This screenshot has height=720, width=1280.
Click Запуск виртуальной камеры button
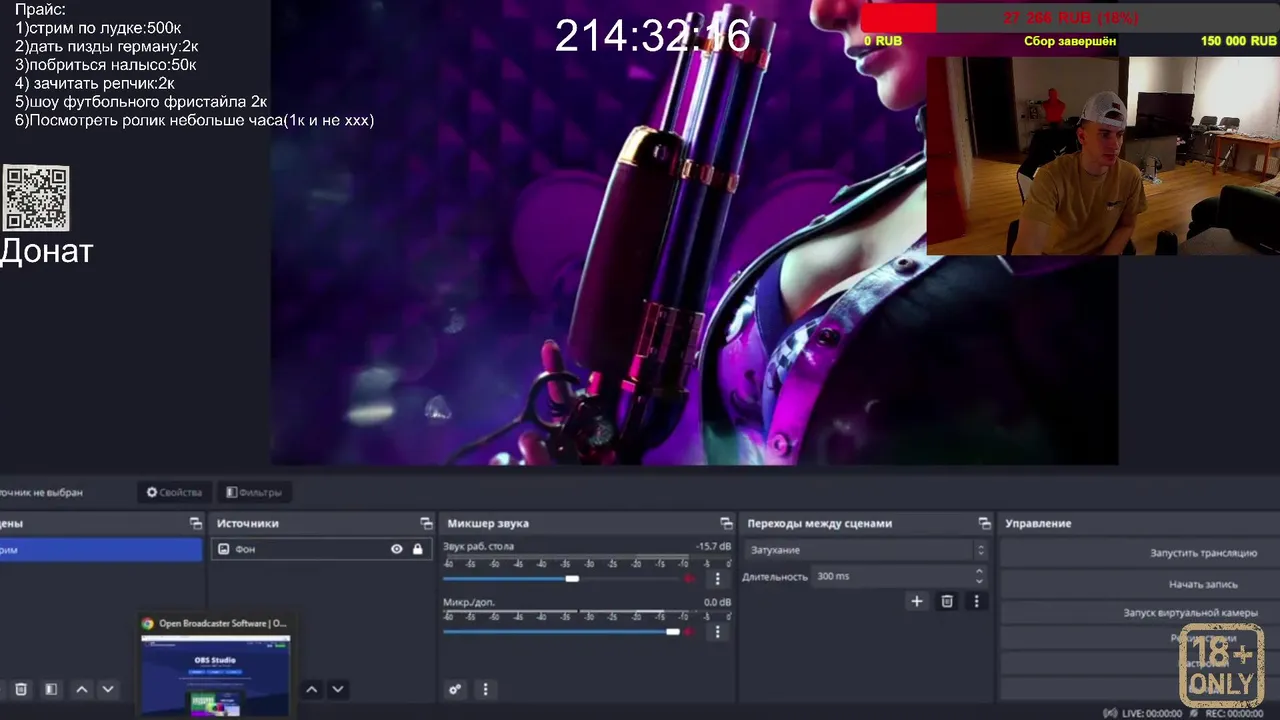coord(1139,613)
